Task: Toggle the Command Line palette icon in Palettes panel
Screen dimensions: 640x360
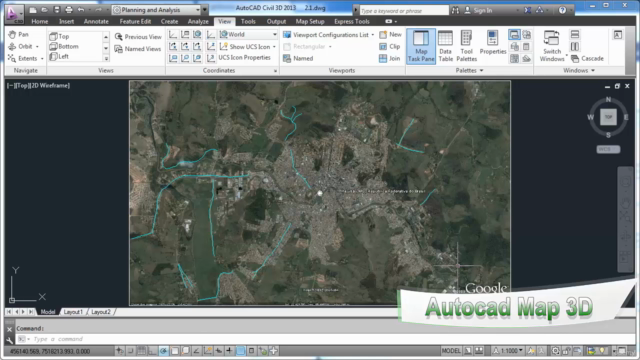Action: (514, 35)
